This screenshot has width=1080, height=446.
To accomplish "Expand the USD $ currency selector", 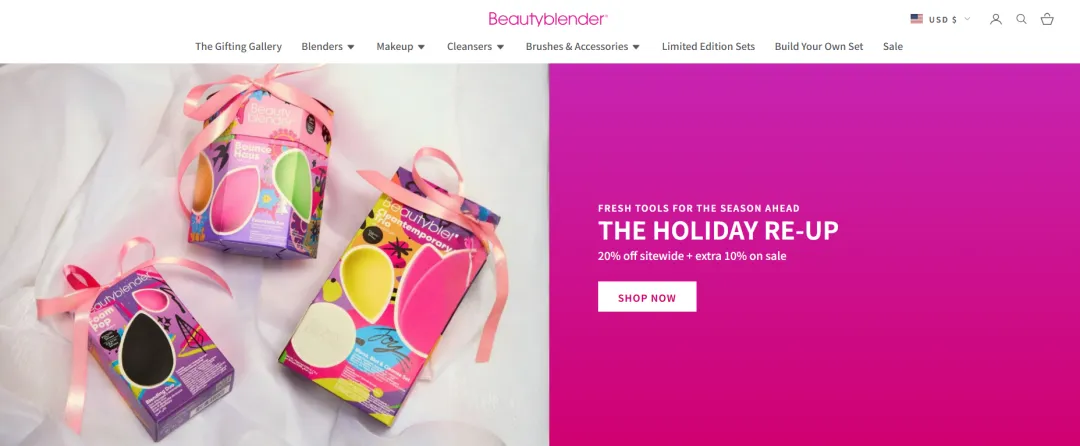I will [x=940, y=19].
